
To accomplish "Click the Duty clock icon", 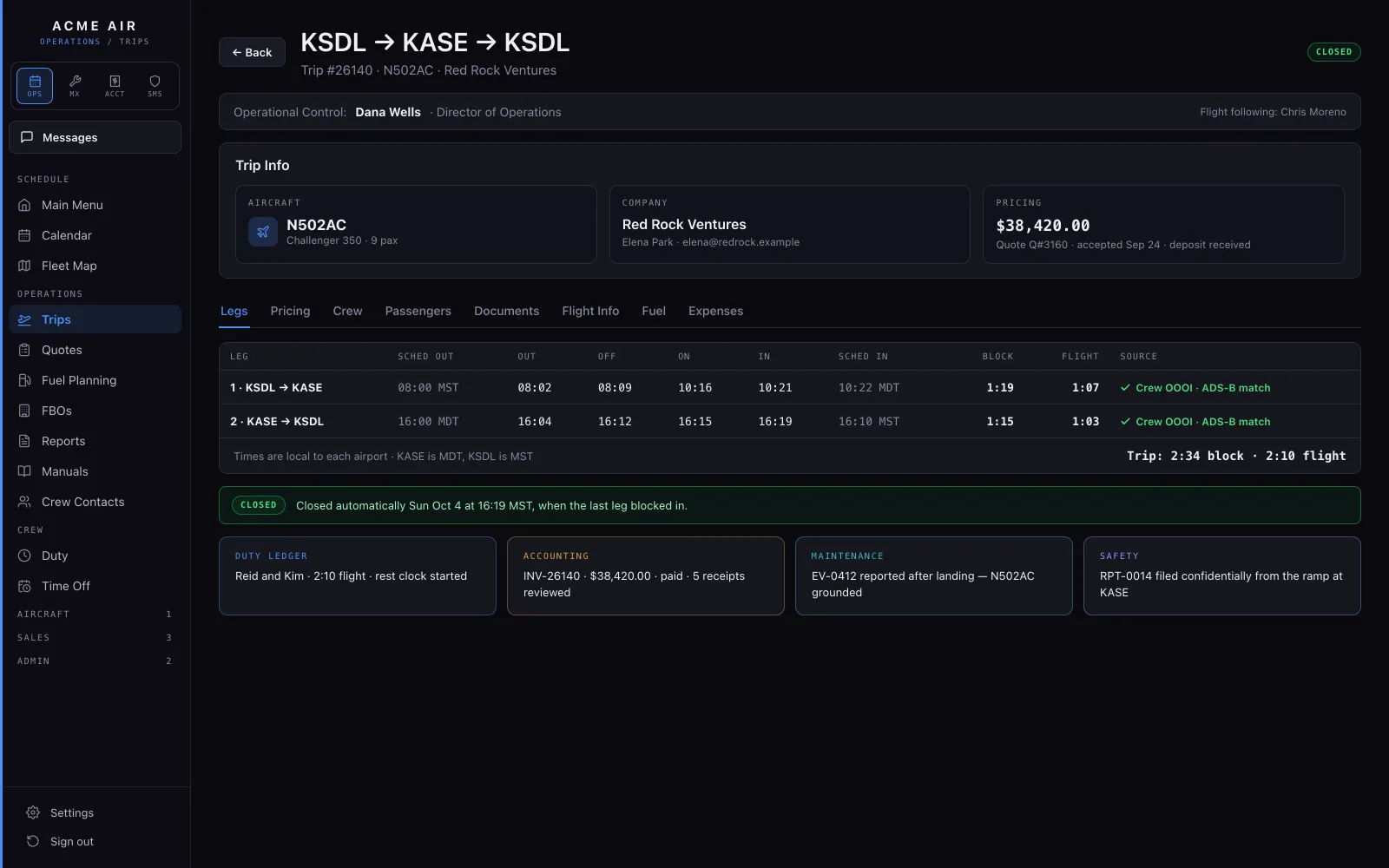I will pos(24,556).
